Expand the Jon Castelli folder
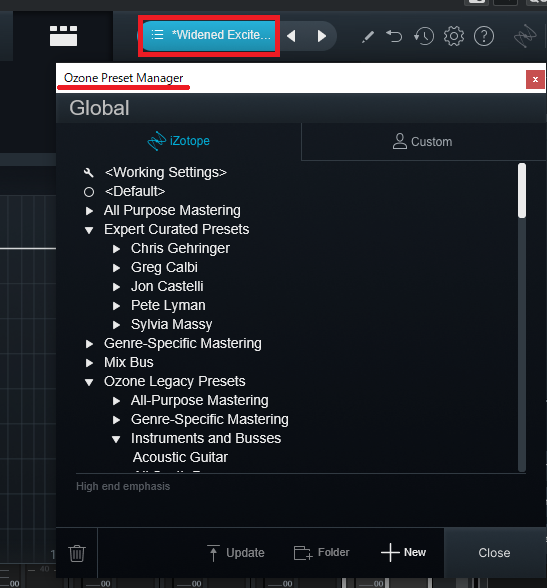Viewport: 547px width, 588px height. pyautogui.click(x=117, y=287)
